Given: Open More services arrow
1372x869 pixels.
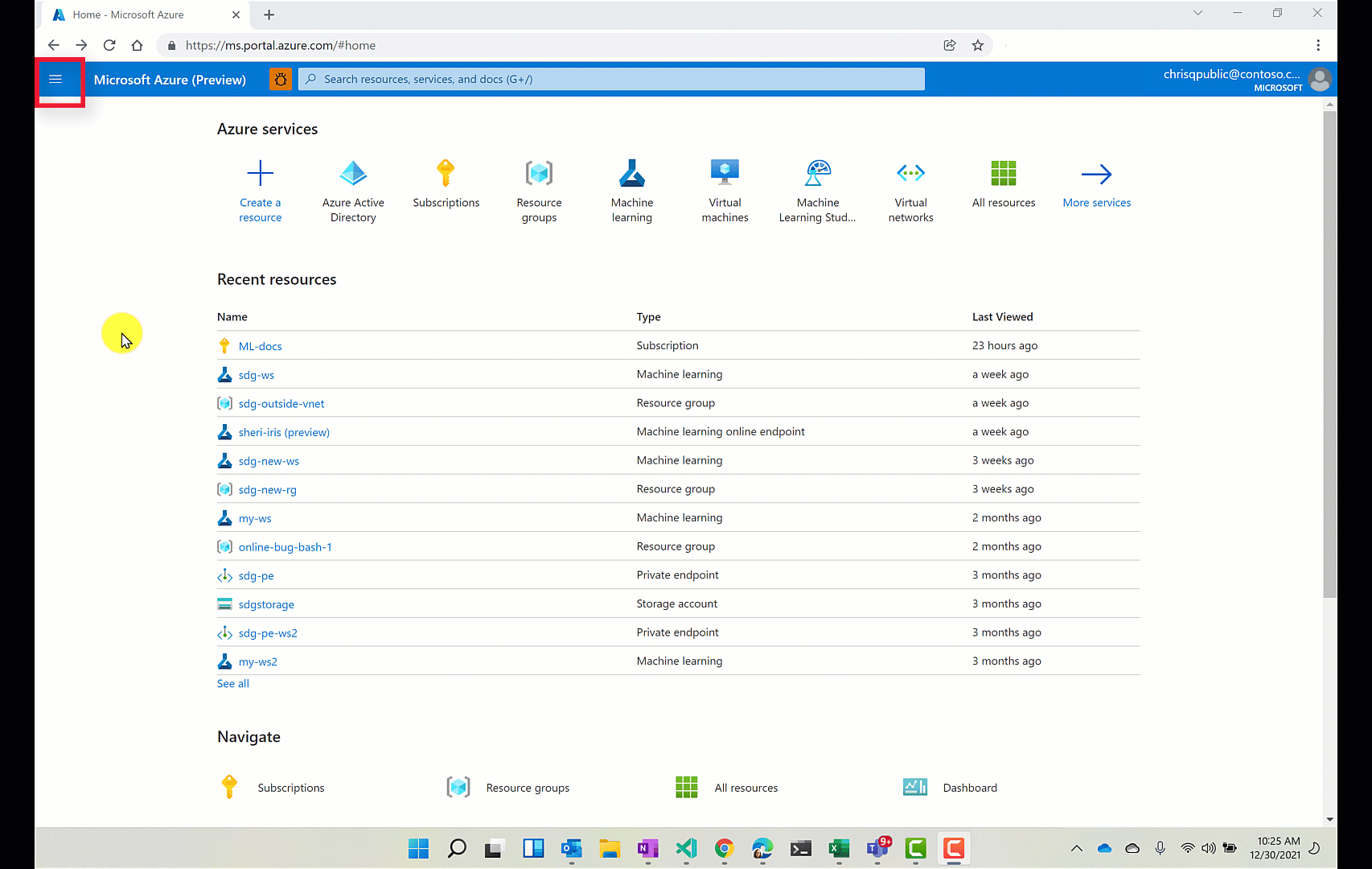Looking at the screenshot, I should tap(1096, 175).
